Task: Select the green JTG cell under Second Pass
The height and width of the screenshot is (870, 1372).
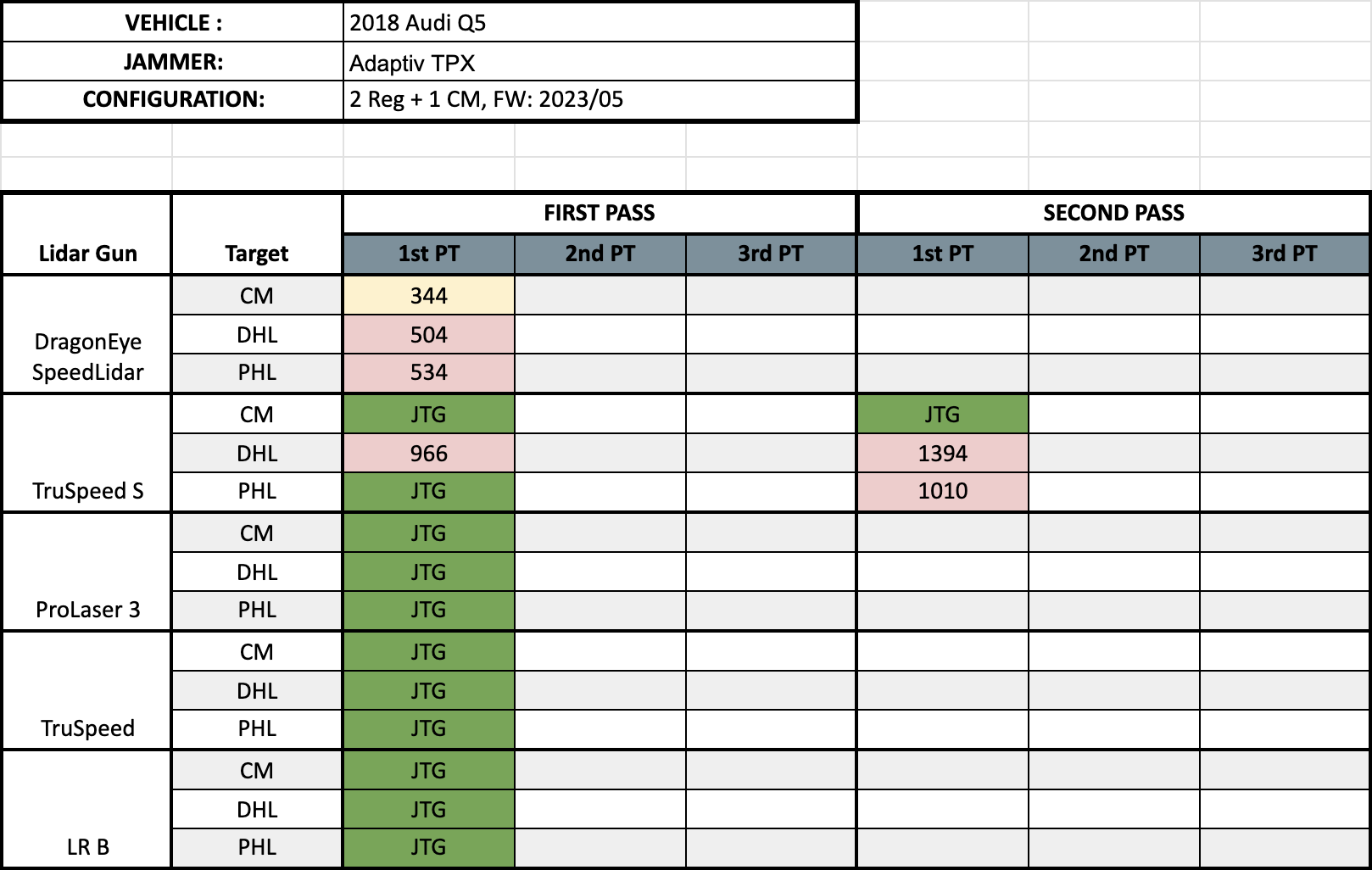Action: tap(942, 415)
